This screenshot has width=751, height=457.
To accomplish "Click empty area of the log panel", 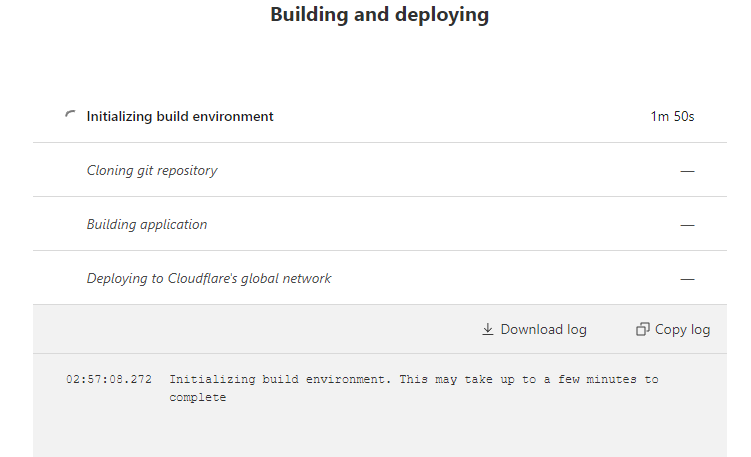I will coord(400,432).
